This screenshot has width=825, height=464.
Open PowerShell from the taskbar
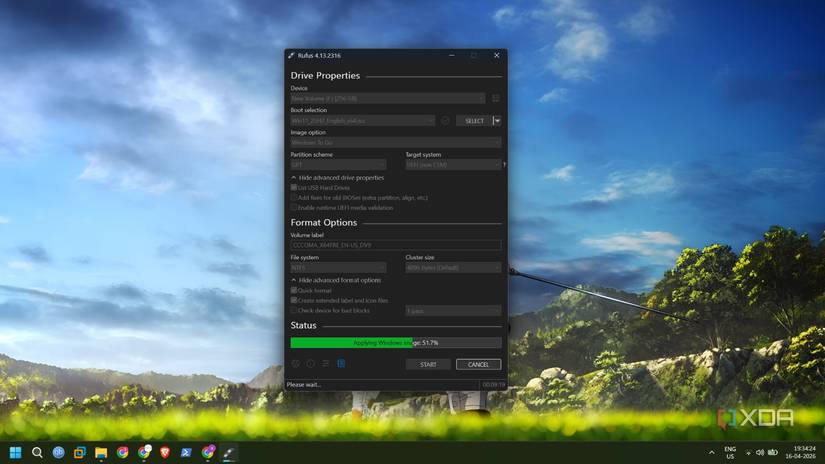coord(186,452)
